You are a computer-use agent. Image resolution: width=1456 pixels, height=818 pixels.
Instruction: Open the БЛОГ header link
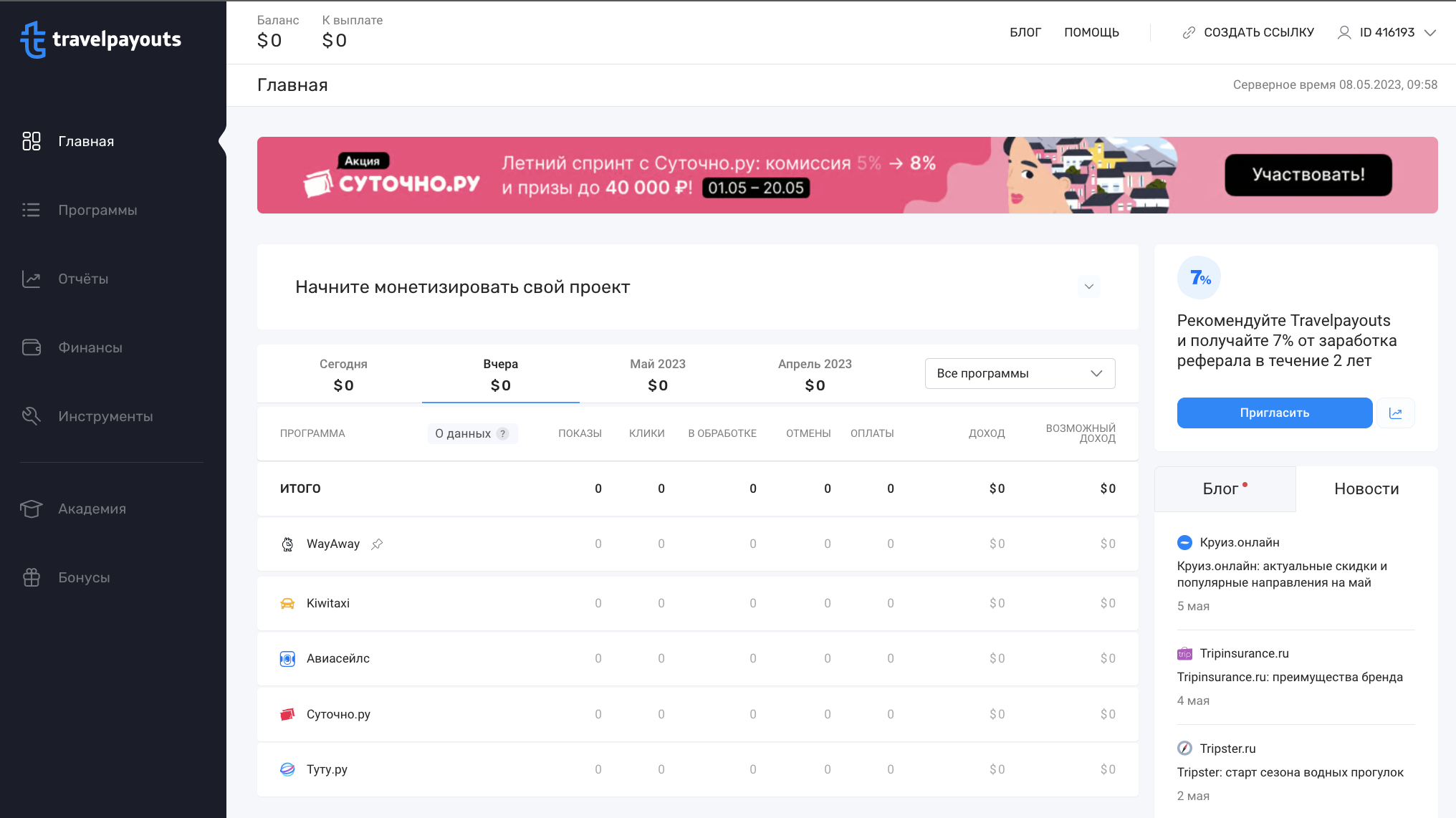(x=1025, y=32)
